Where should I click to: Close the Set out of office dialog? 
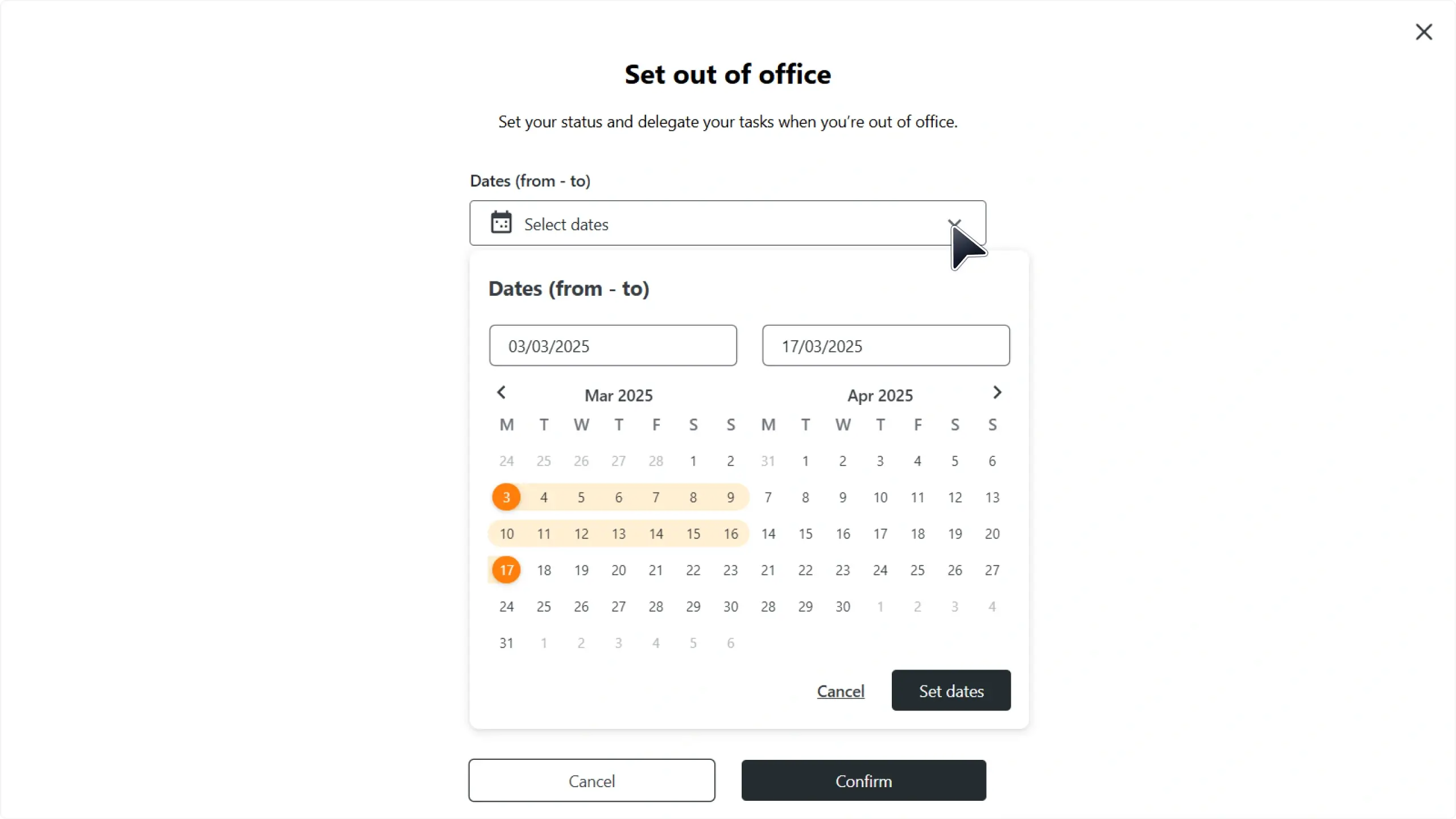pyautogui.click(x=1424, y=32)
